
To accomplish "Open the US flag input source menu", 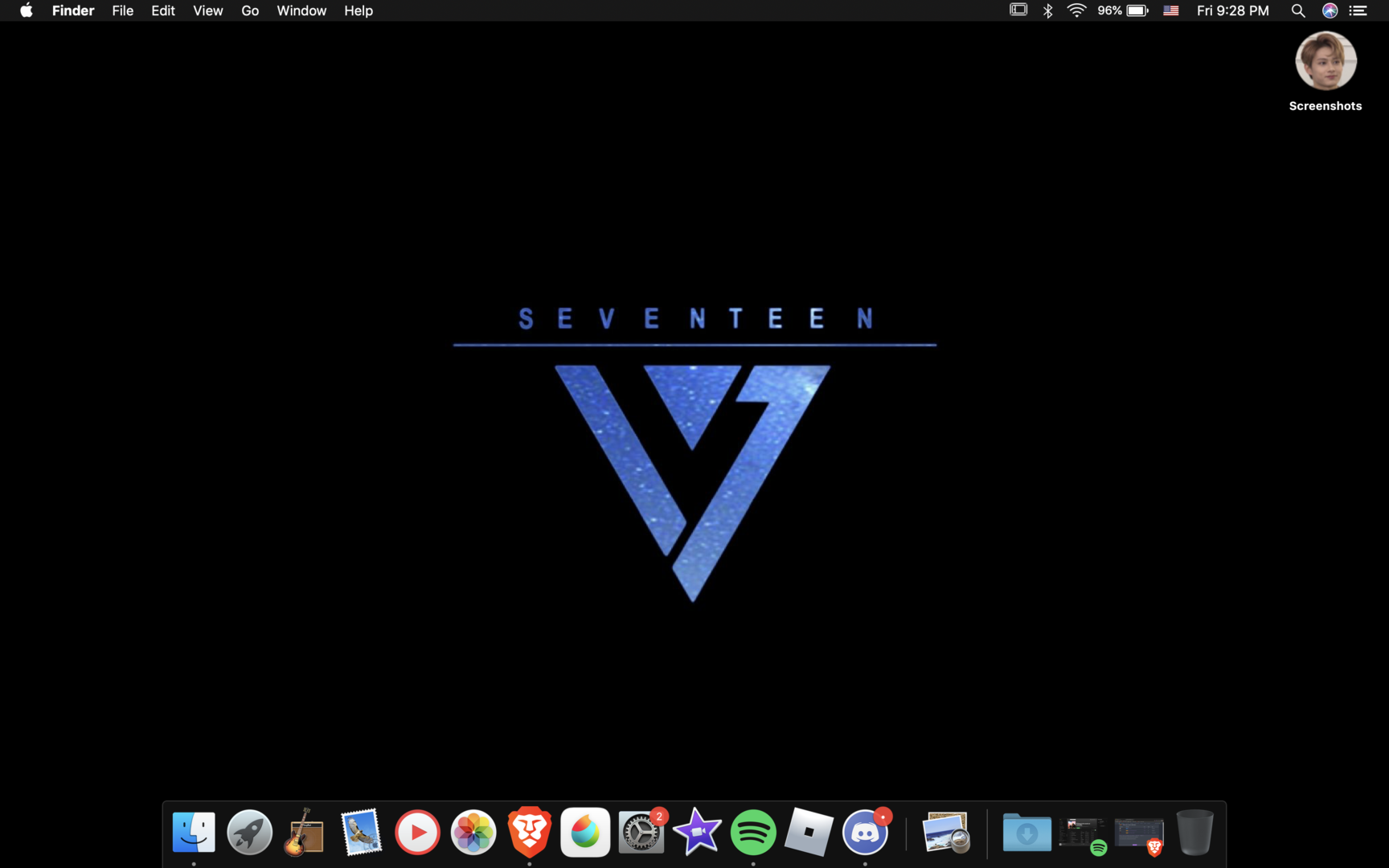I will click(1171, 10).
